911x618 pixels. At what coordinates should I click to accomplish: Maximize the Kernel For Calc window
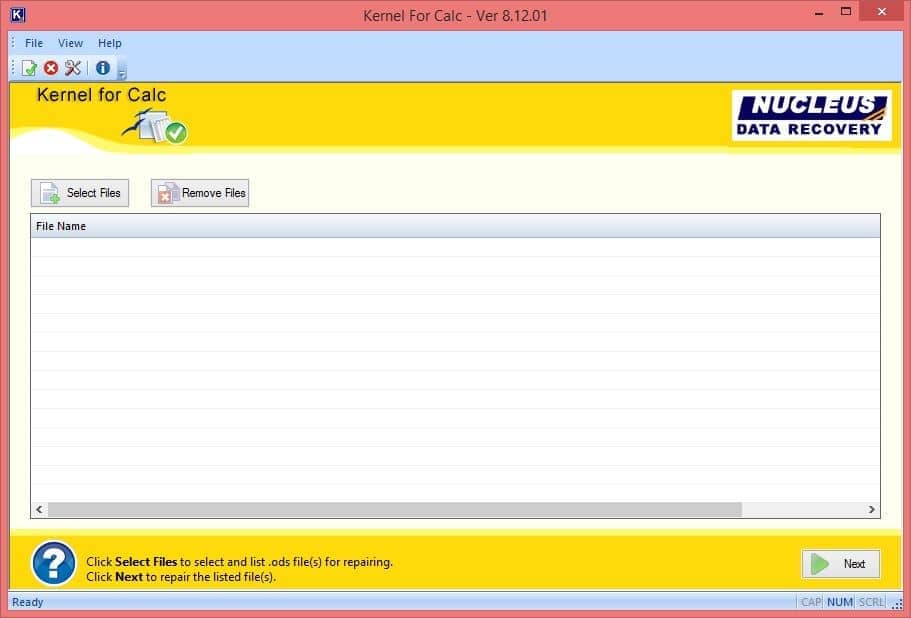point(846,12)
